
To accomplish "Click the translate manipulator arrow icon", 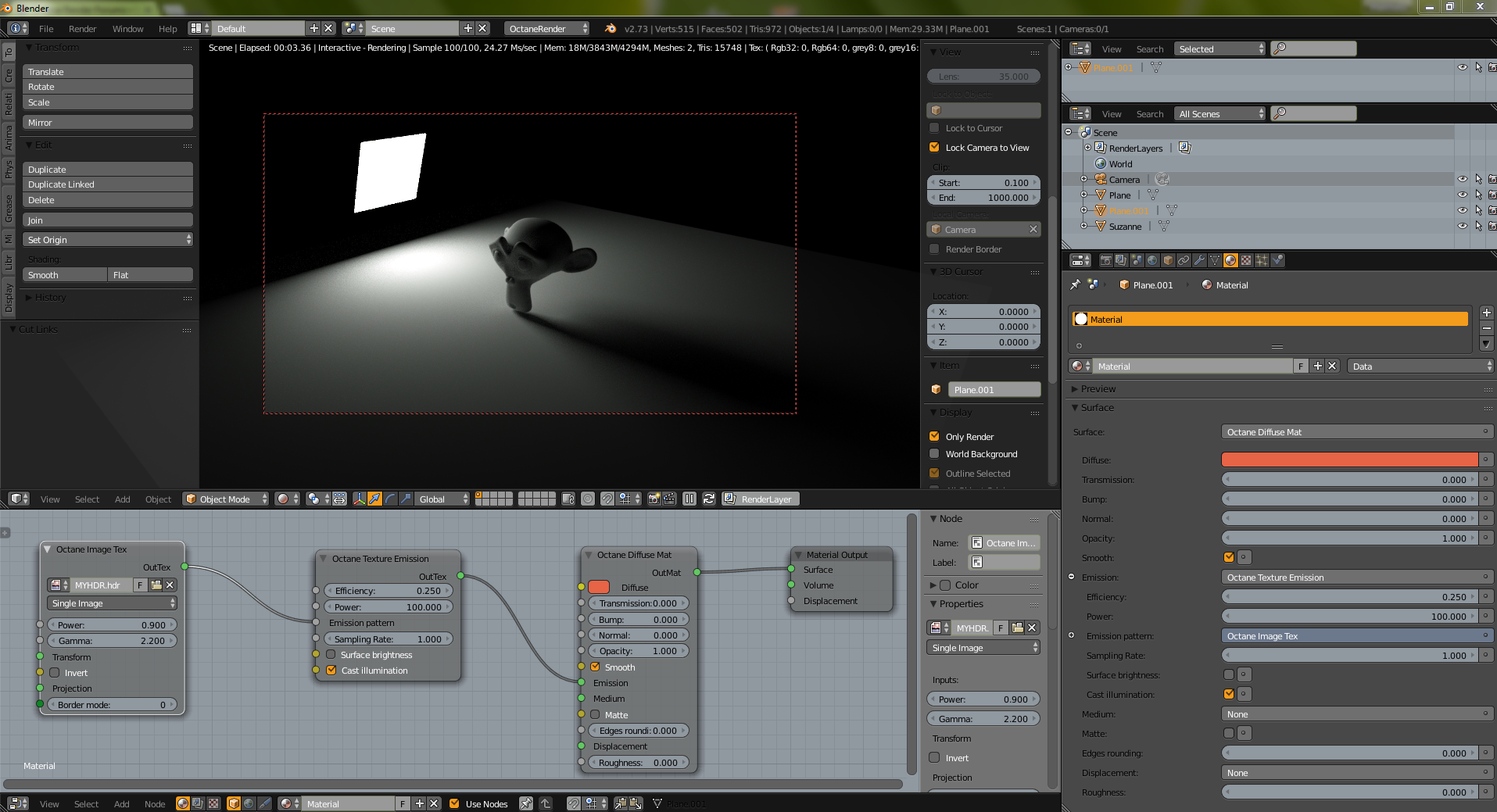I will tap(374, 499).
